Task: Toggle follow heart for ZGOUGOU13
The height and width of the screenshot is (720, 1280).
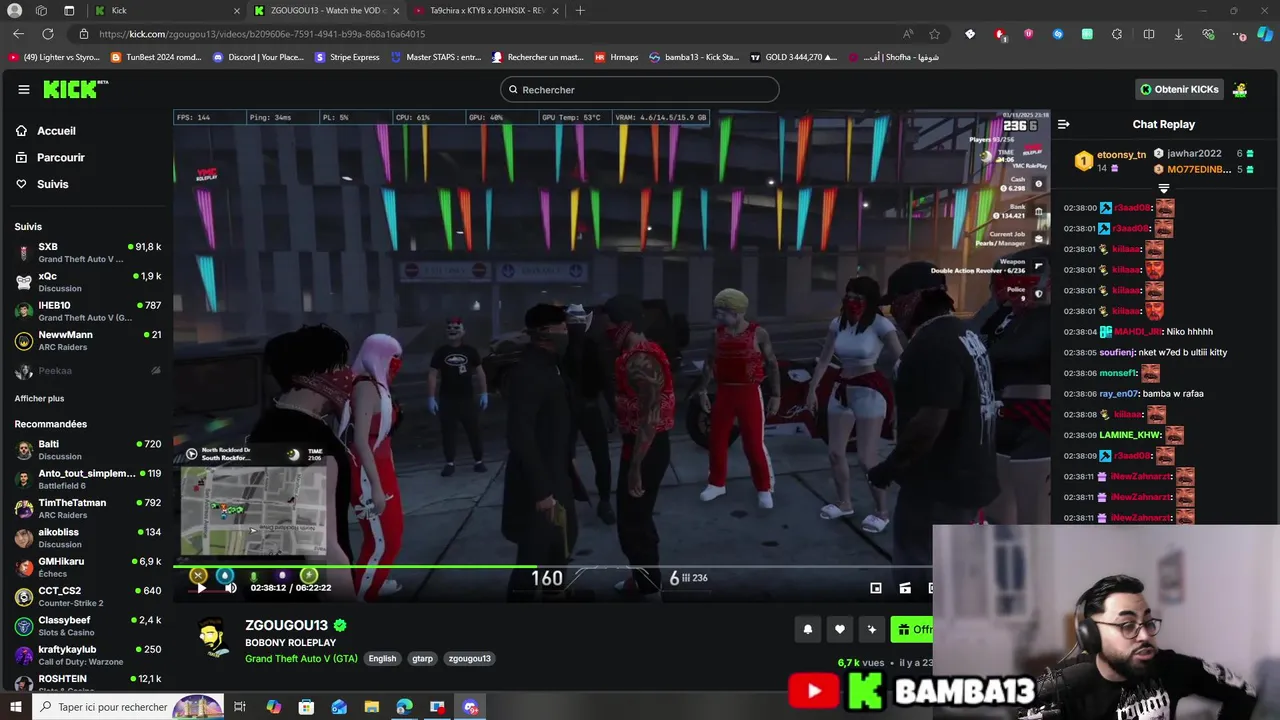Action: pos(840,629)
